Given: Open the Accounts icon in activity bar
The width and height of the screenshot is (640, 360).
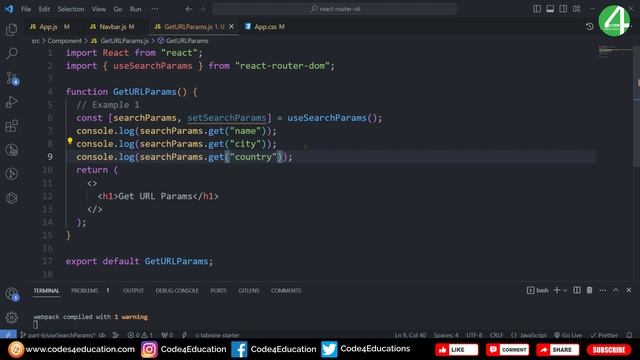Looking at the screenshot, I should (12, 293).
